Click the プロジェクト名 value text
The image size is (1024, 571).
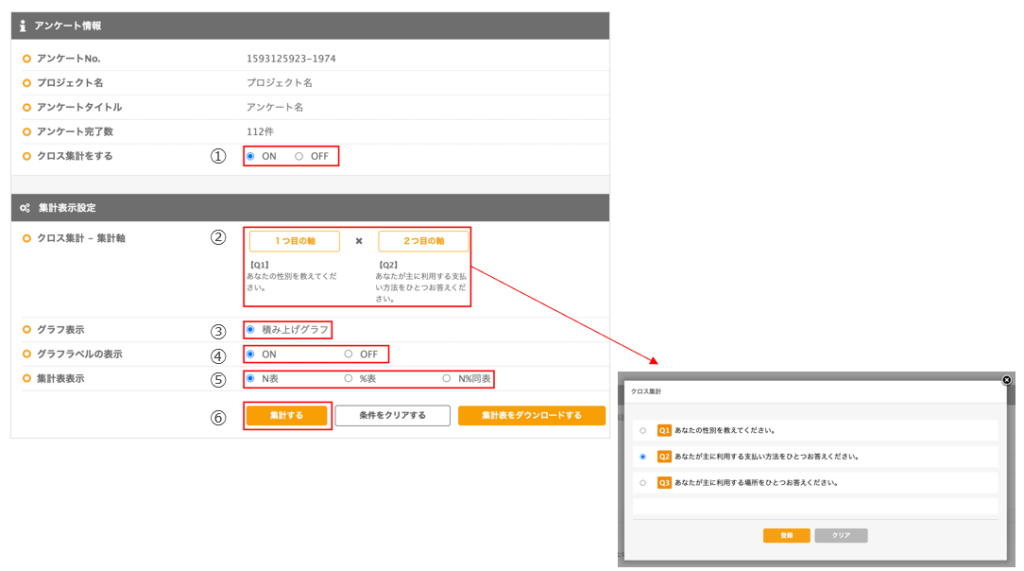pos(280,83)
